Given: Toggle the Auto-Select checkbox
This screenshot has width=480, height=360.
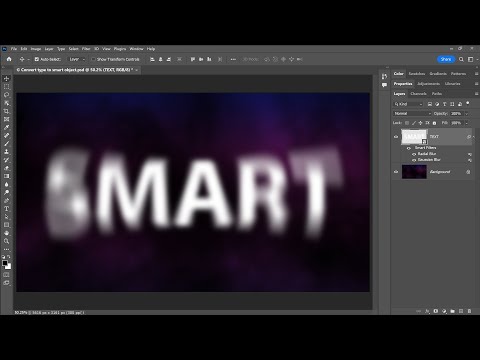Looking at the screenshot, I should tap(37, 59).
